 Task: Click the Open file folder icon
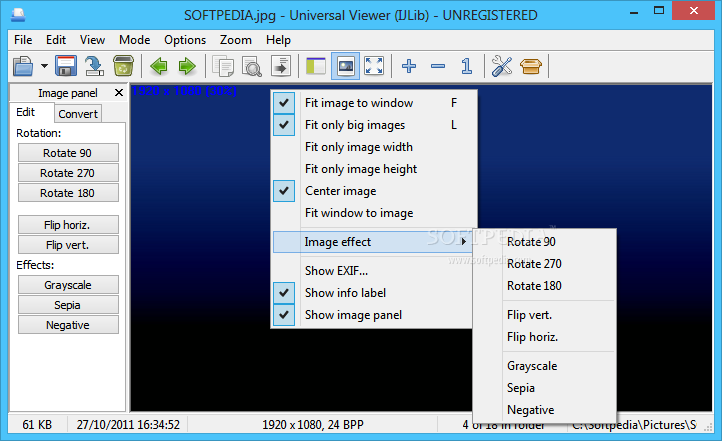(23, 66)
